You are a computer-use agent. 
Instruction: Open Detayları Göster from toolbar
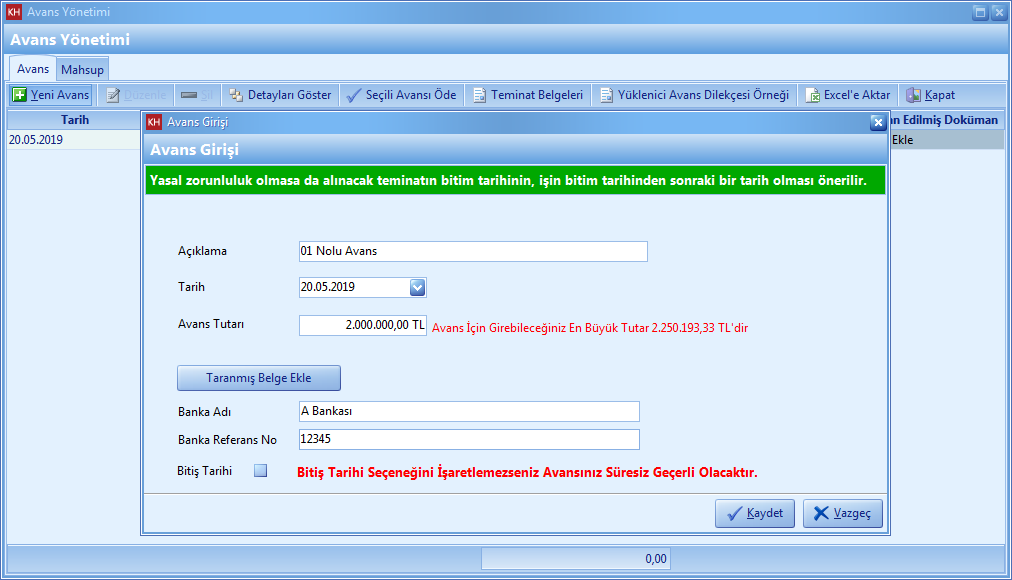280,95
